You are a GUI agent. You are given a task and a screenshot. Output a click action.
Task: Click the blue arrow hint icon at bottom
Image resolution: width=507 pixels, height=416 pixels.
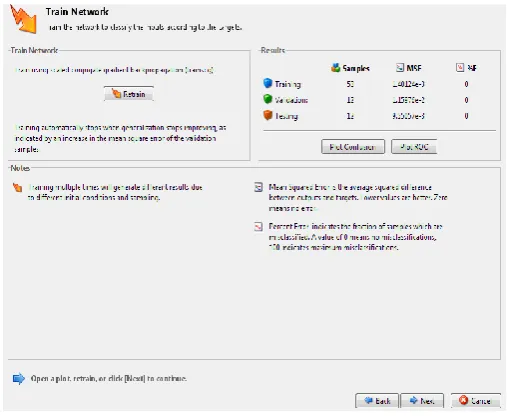point(19,379)
